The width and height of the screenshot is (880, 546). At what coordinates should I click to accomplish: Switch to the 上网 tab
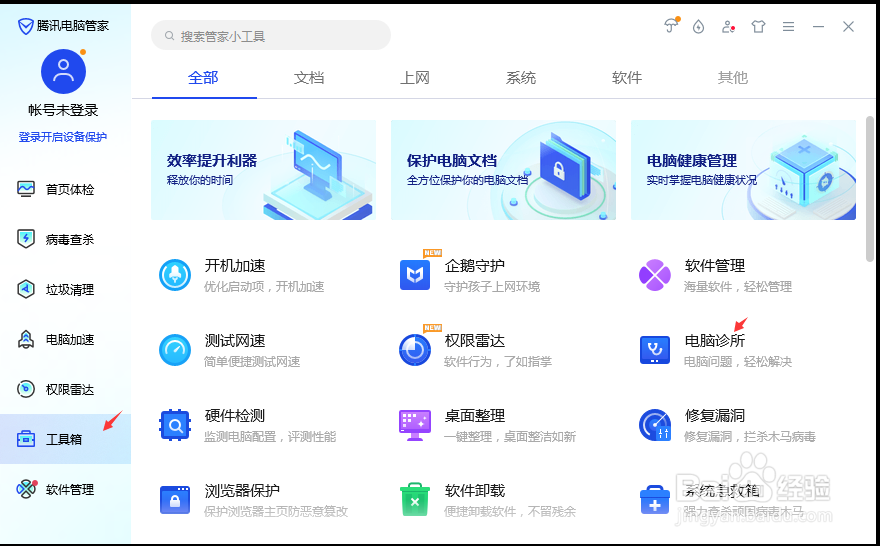coord(415,77)
